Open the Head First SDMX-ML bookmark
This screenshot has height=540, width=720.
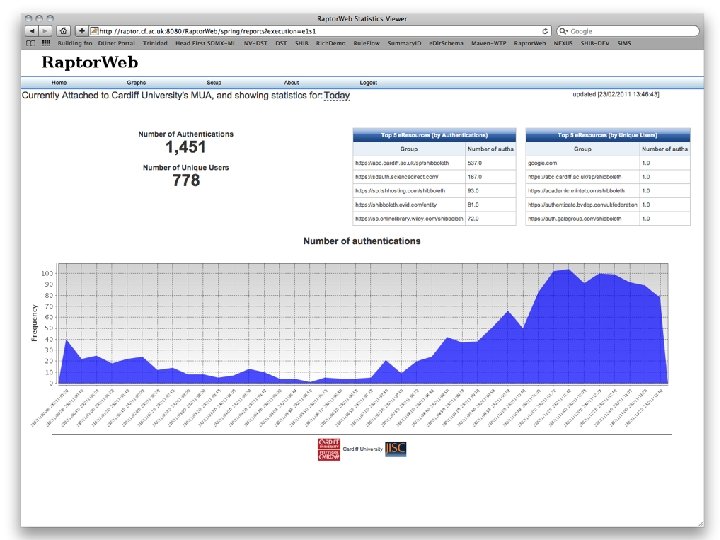tap(205, 43)
